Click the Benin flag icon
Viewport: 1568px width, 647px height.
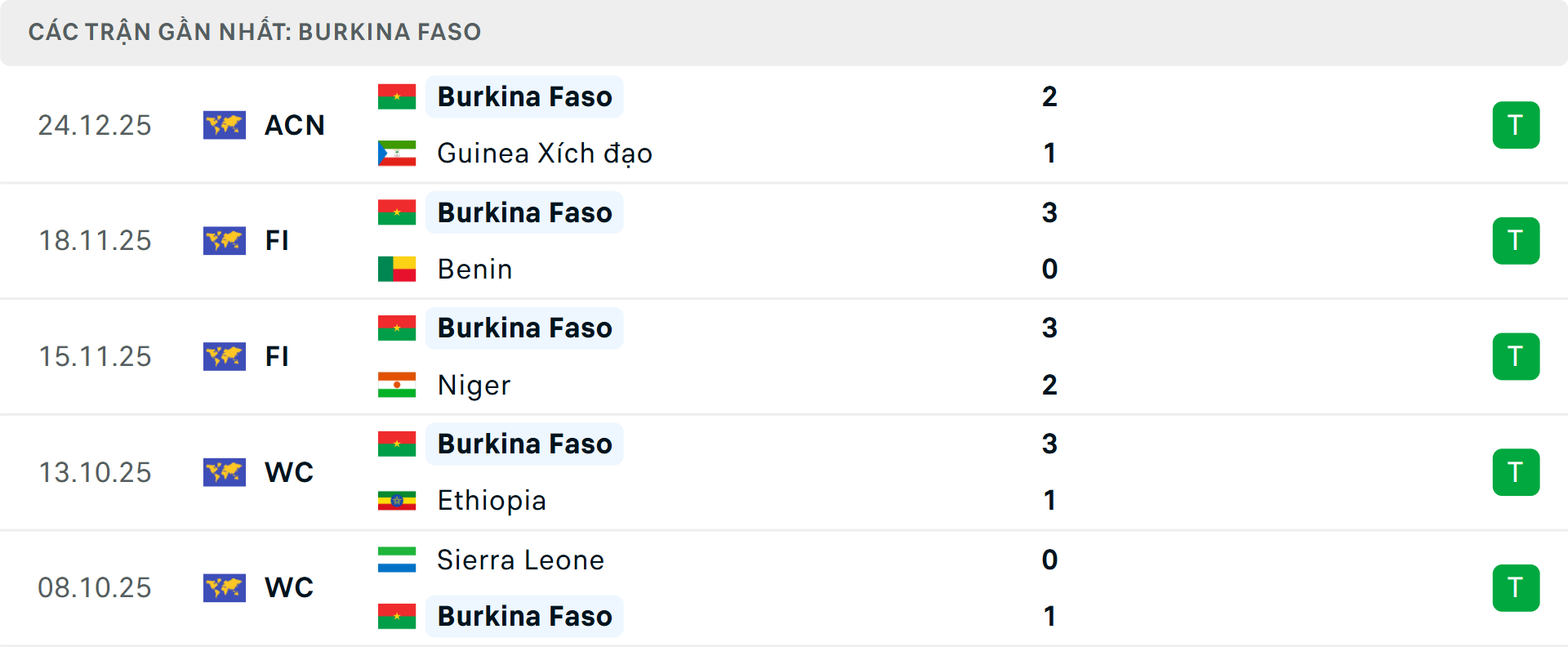[x=396, y=269]
